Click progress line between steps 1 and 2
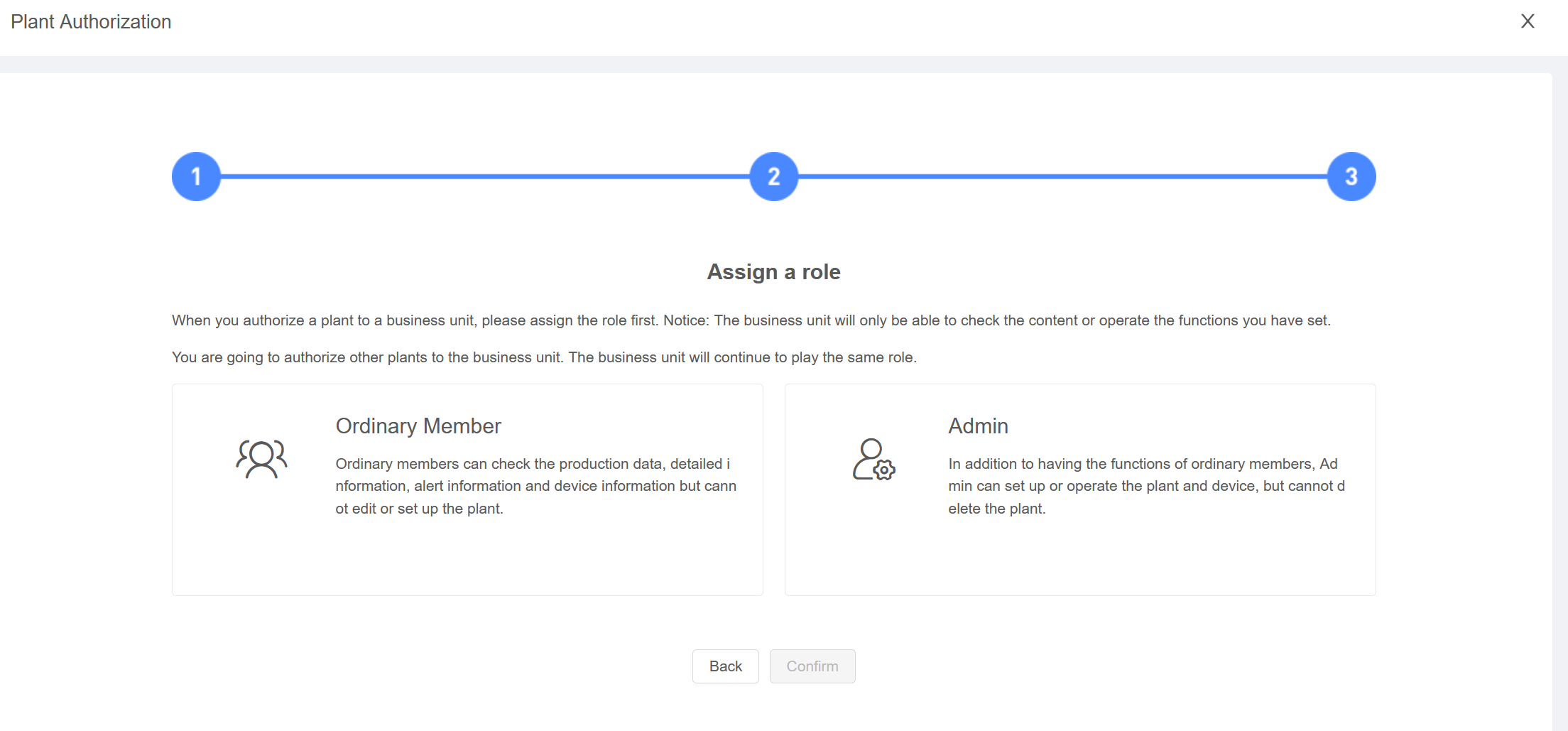Viewport: 1568px width, 731px height. point(485,177)
